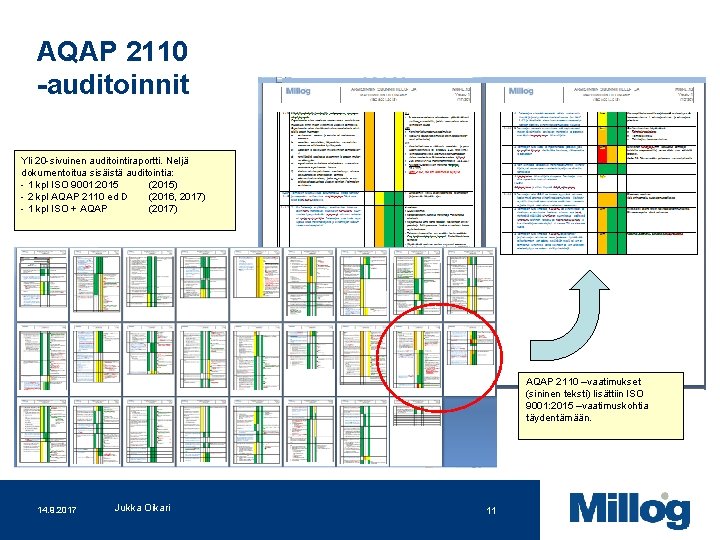Click the line "Yli 20-sivuinen auditointiraportti. Neljä"

pyautogui.click(x=105, y=161)
